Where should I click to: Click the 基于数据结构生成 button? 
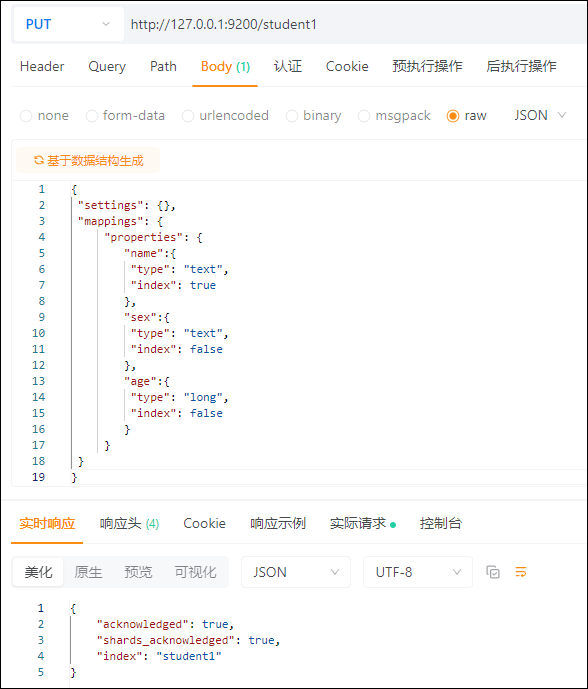tap(88, 160)
